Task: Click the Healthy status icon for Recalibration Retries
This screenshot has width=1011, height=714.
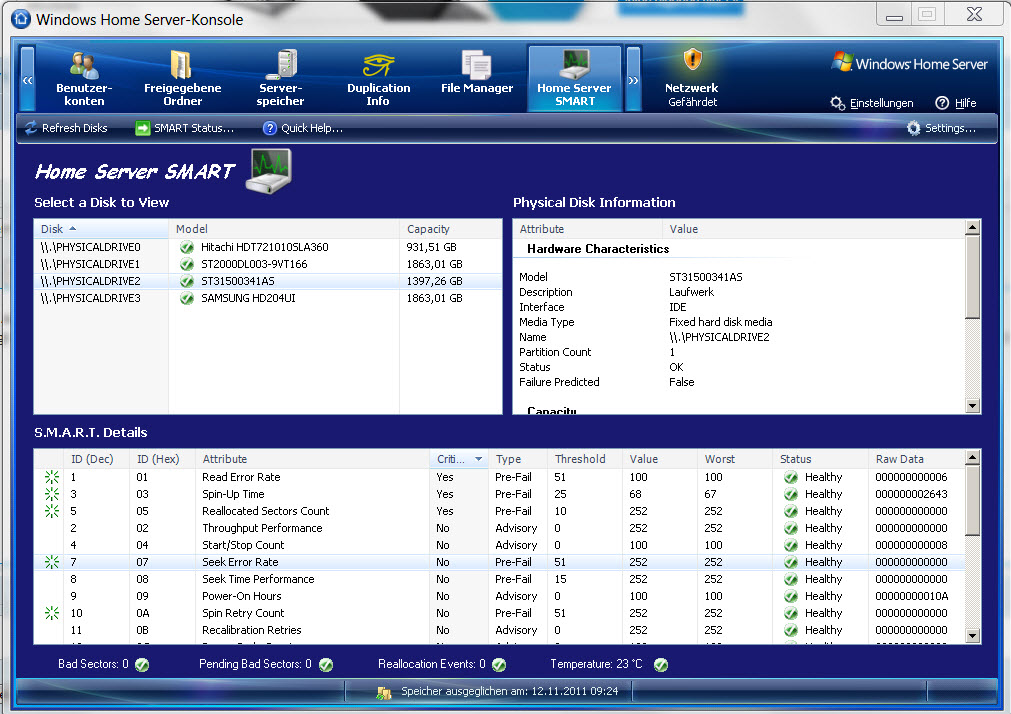Action: click(790, 630)
